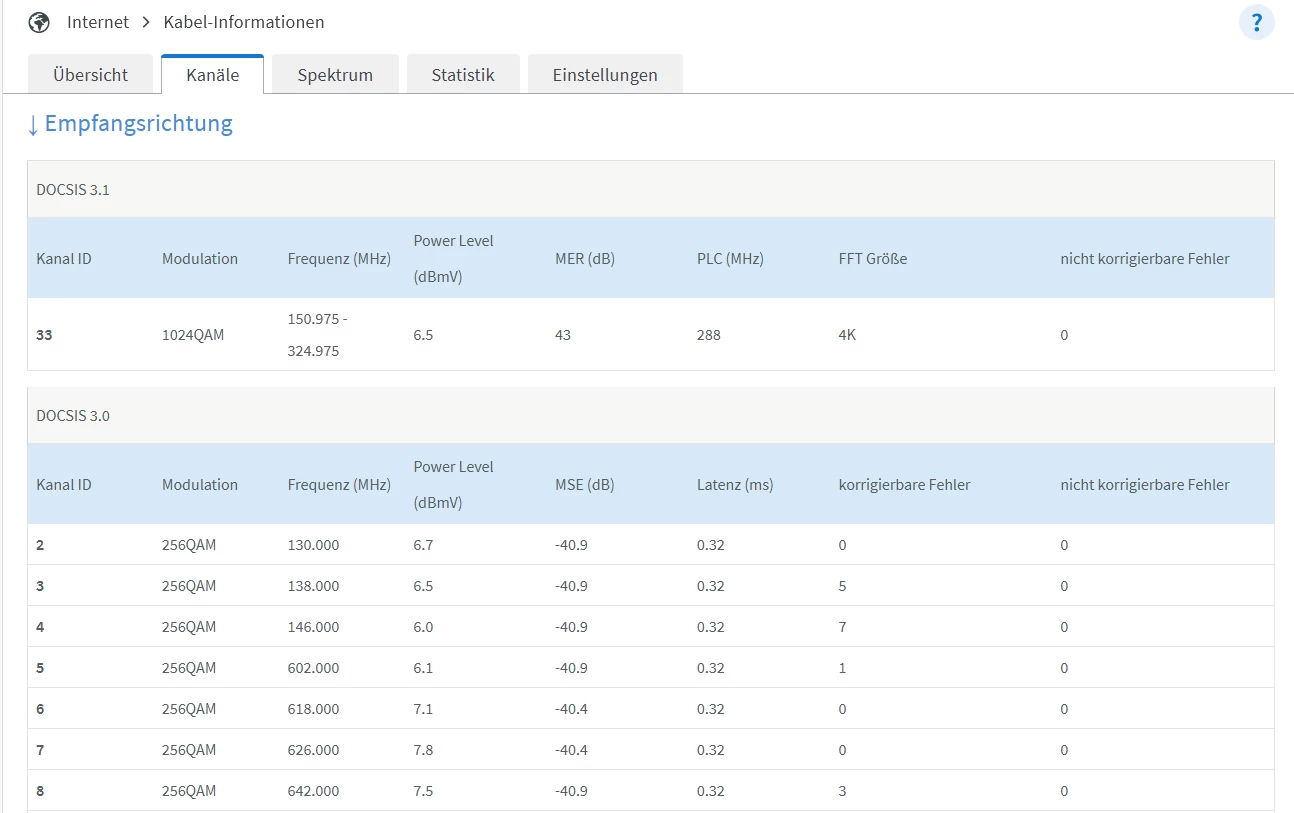
Task: Select the Kanäle tab
Action: pos(212,75)
